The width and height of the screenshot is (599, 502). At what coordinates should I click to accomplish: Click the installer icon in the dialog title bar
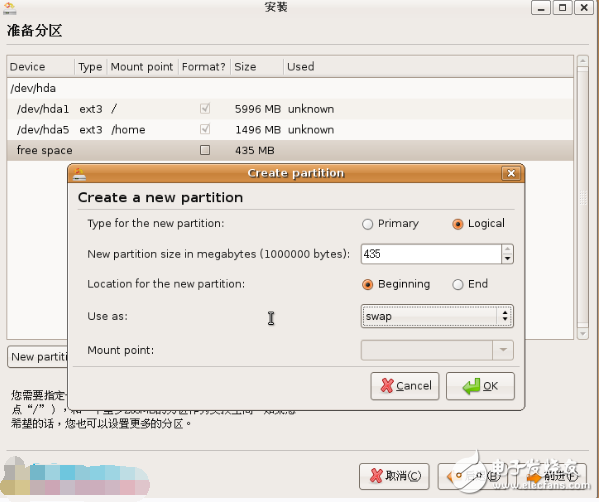pos(79,174)
